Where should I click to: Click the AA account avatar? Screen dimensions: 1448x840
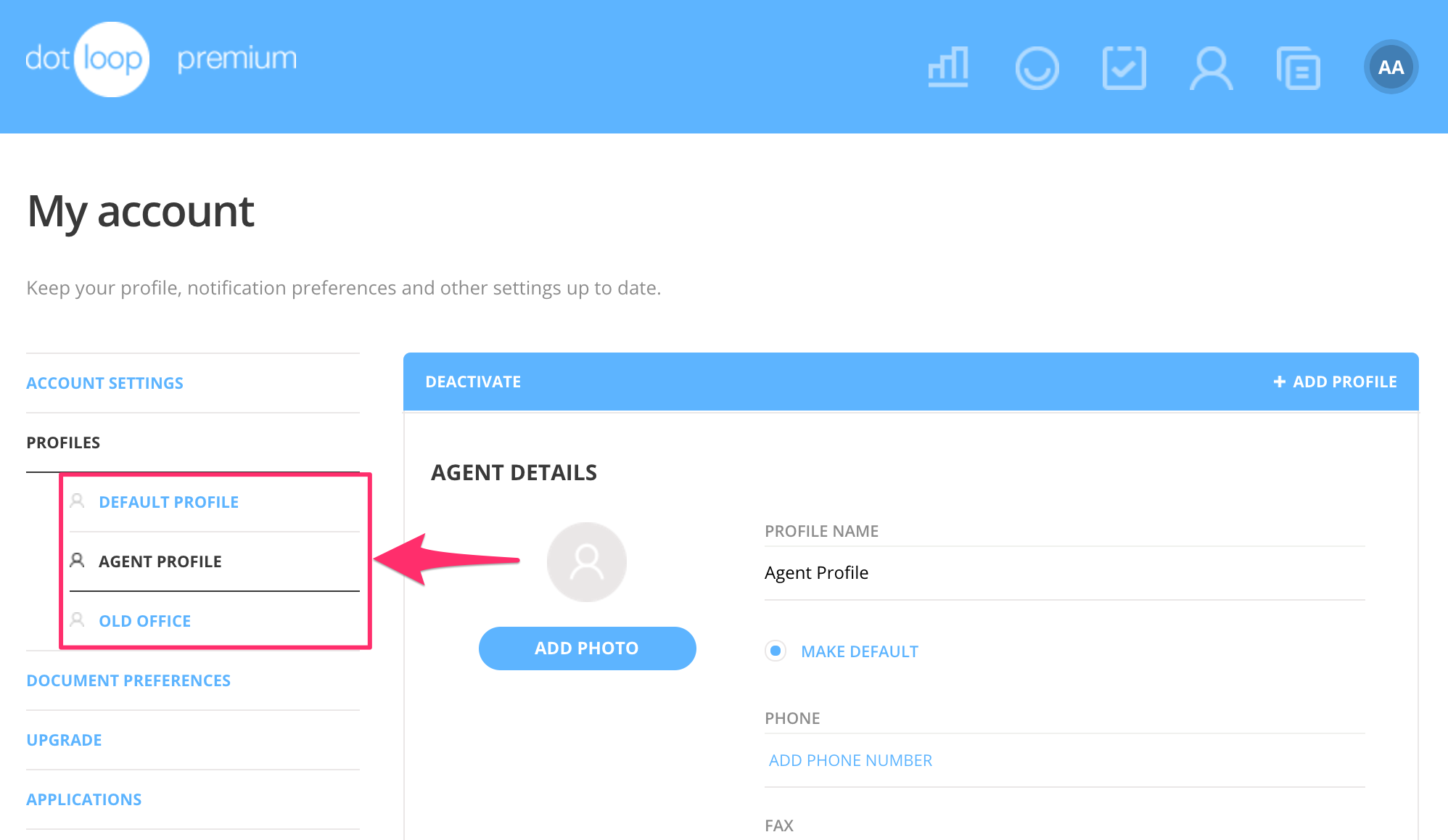pyautogui.click(x=1390, y=67)
